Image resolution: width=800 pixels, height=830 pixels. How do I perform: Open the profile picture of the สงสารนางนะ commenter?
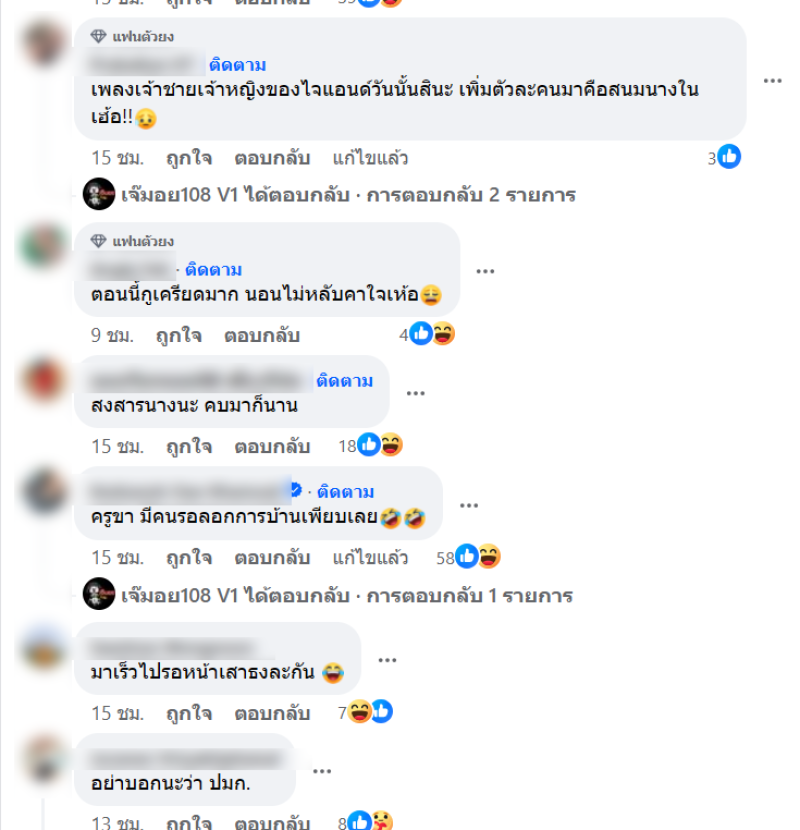tap(45, 380)
